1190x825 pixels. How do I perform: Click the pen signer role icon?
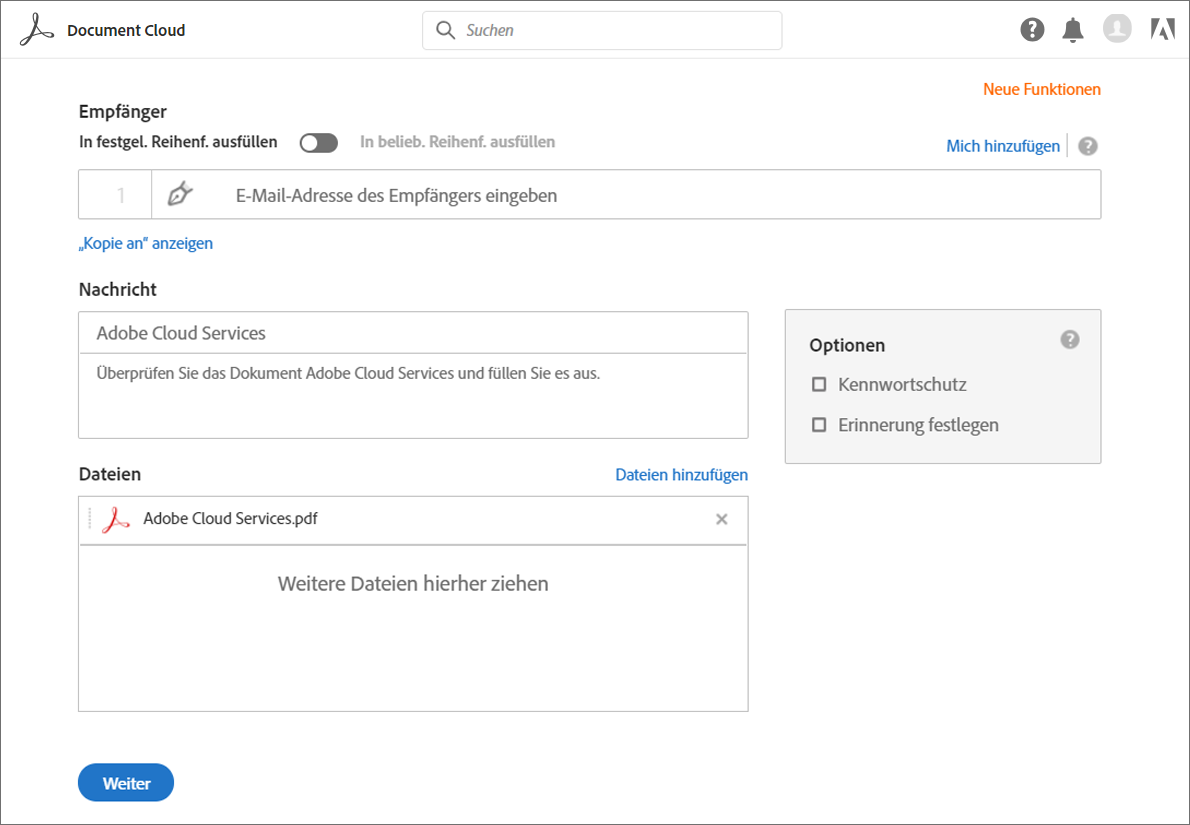(180, 194)
